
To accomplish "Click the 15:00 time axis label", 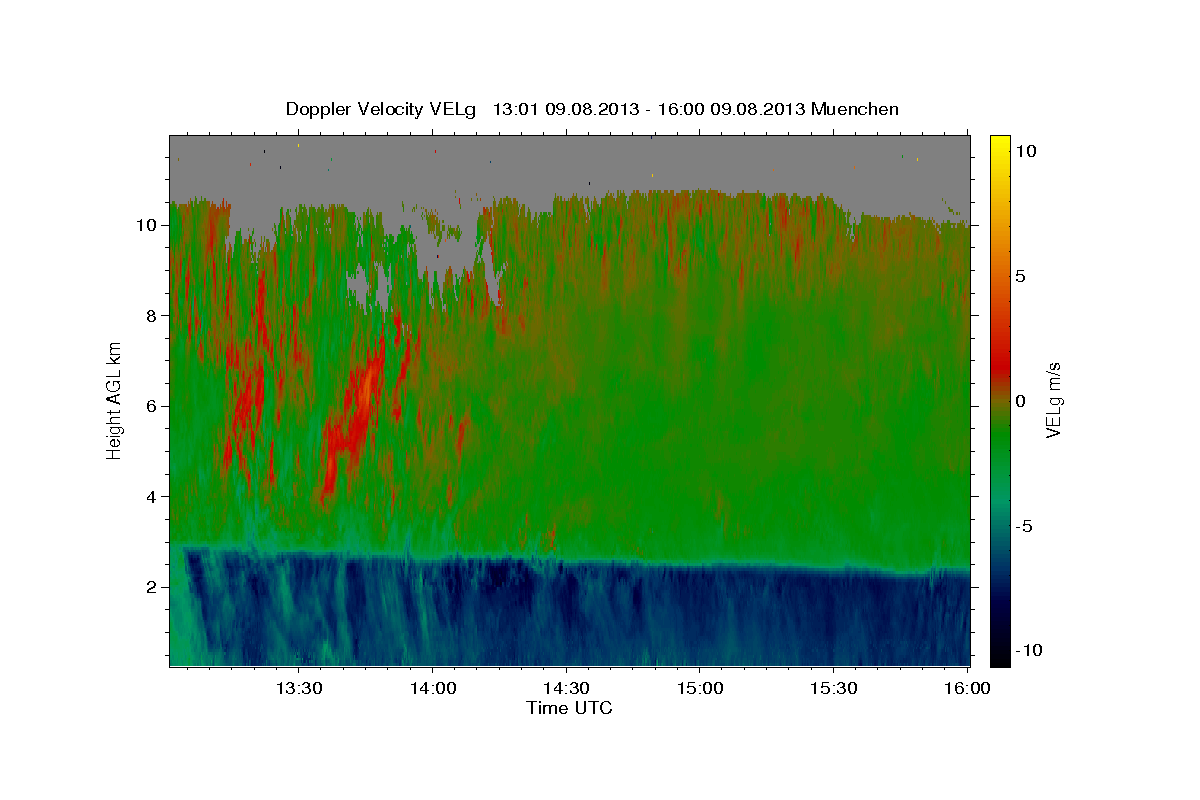I will [x=700, y=688].
